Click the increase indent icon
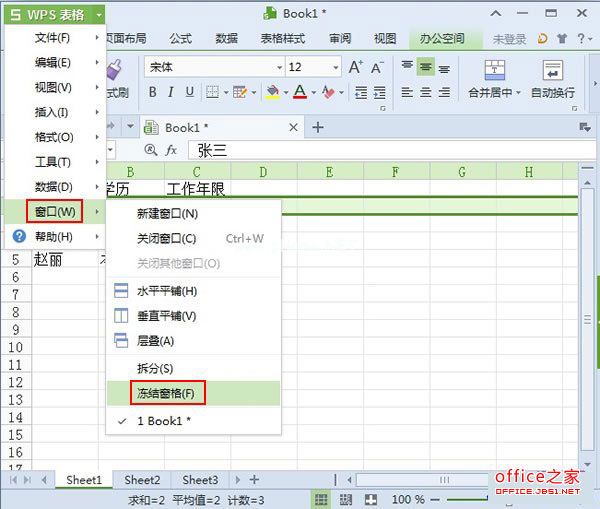The height and width of the screenshot is (509, 600). (x=380, y=92)
